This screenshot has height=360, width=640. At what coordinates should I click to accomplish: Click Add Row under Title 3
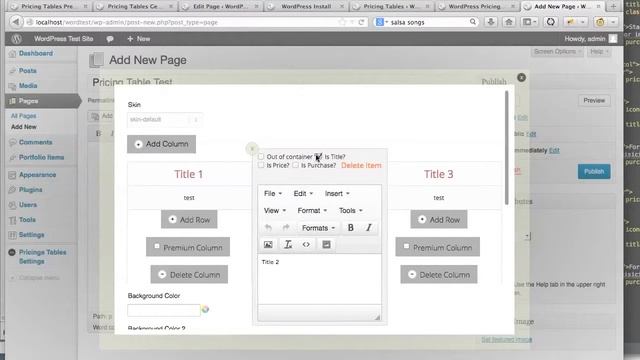439,220
